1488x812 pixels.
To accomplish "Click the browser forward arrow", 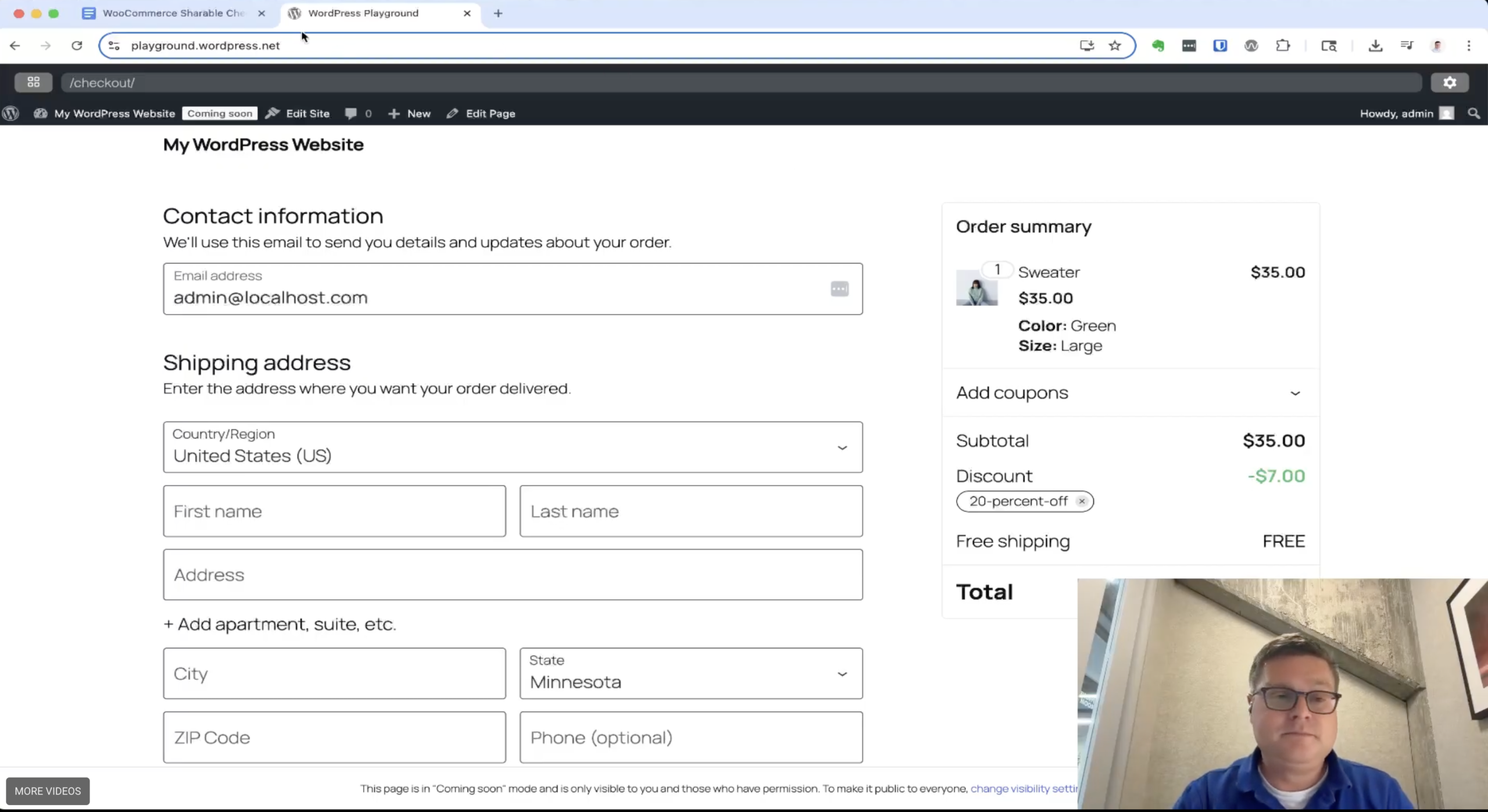I will (45, 45).
